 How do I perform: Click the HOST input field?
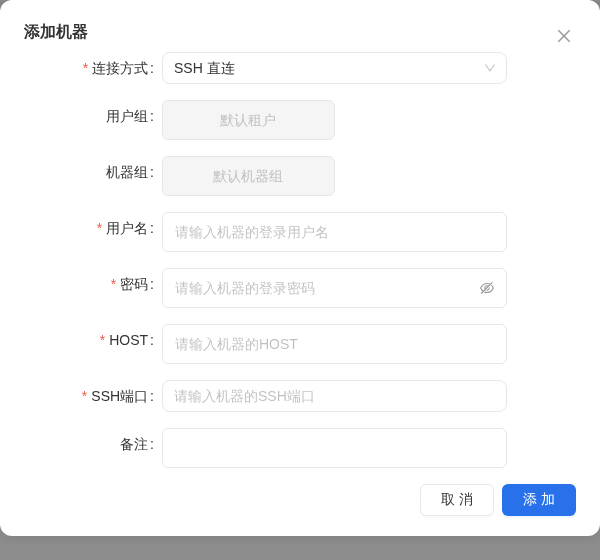(334, 344)
